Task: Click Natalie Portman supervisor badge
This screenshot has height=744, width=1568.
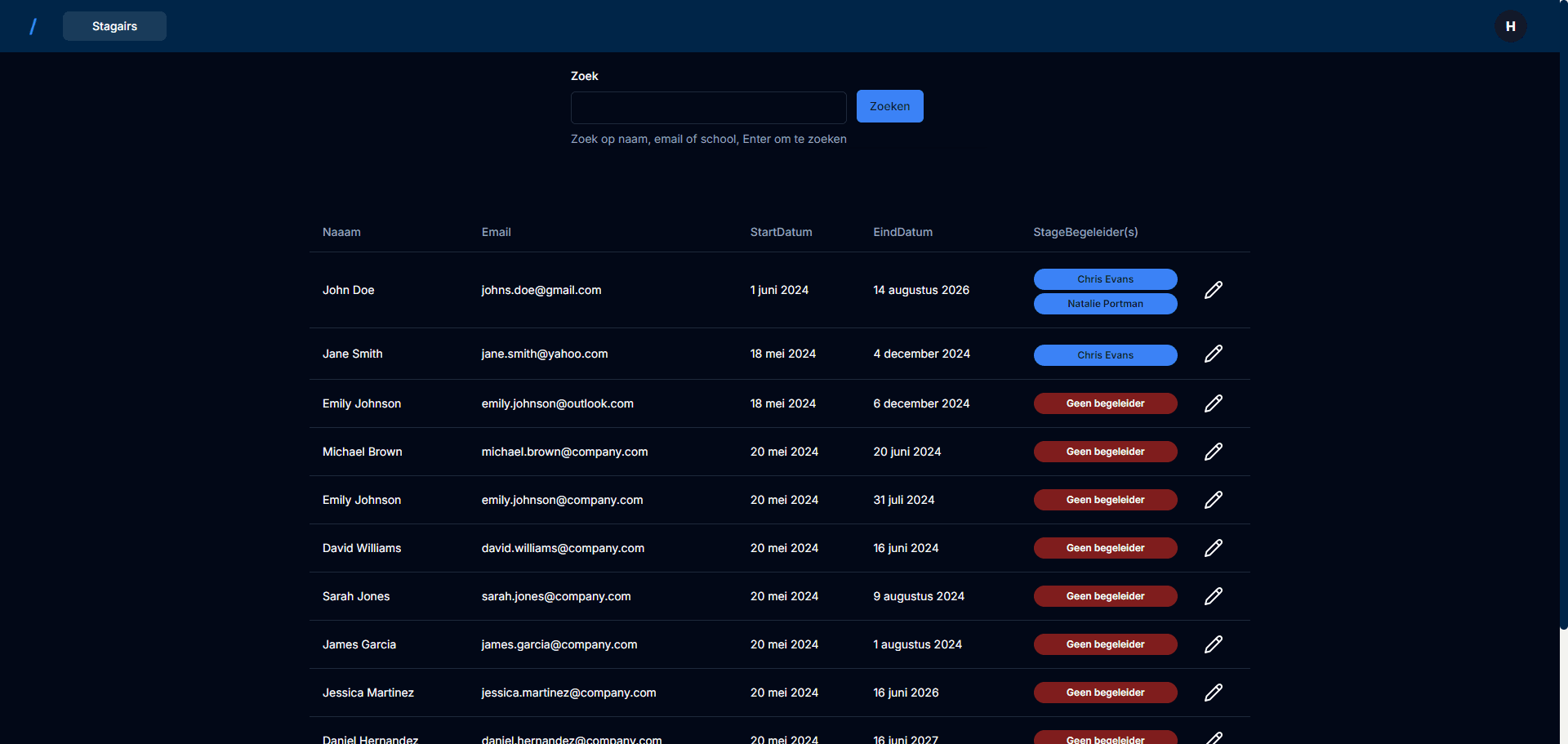Action: coord(1105,304)
